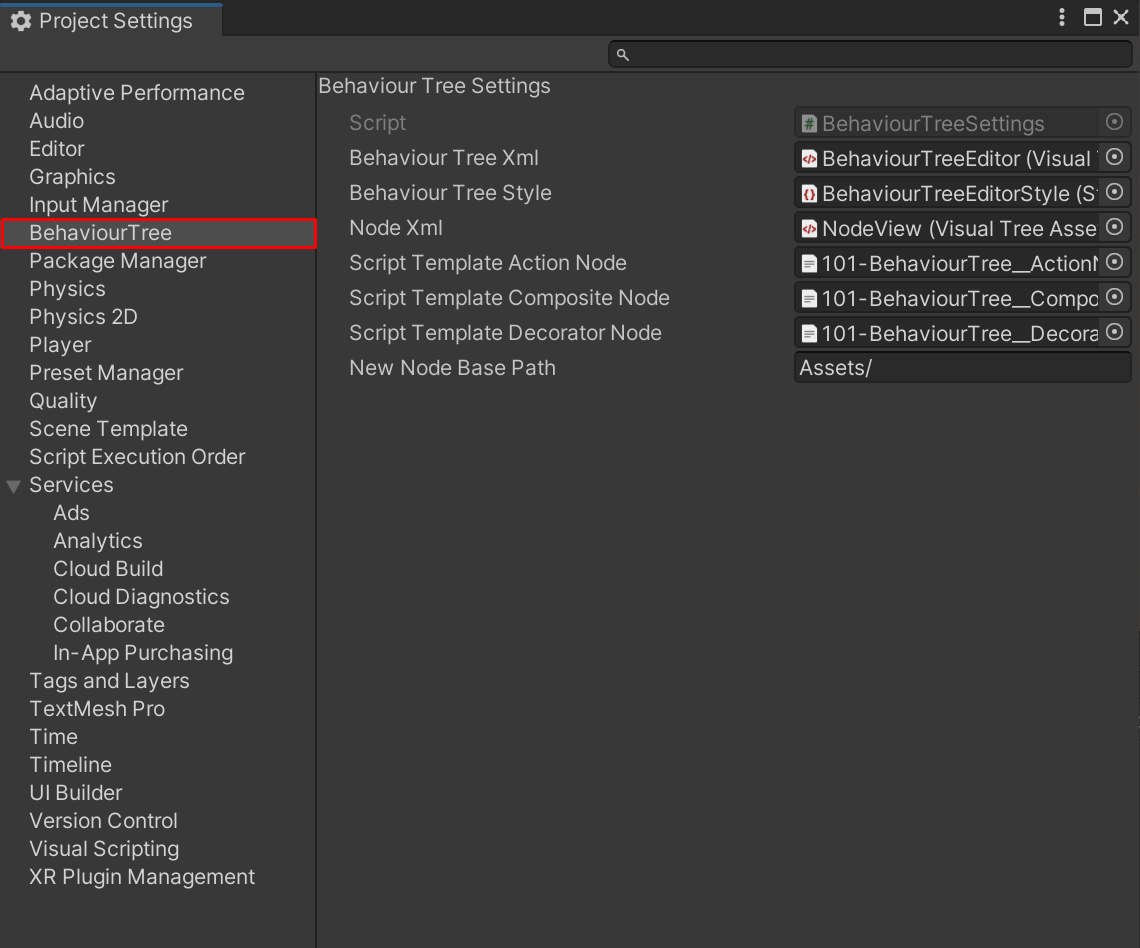1140x948 pixels.
Task: Open the object picker for the Script field
Action: [x=1114, y=122]
